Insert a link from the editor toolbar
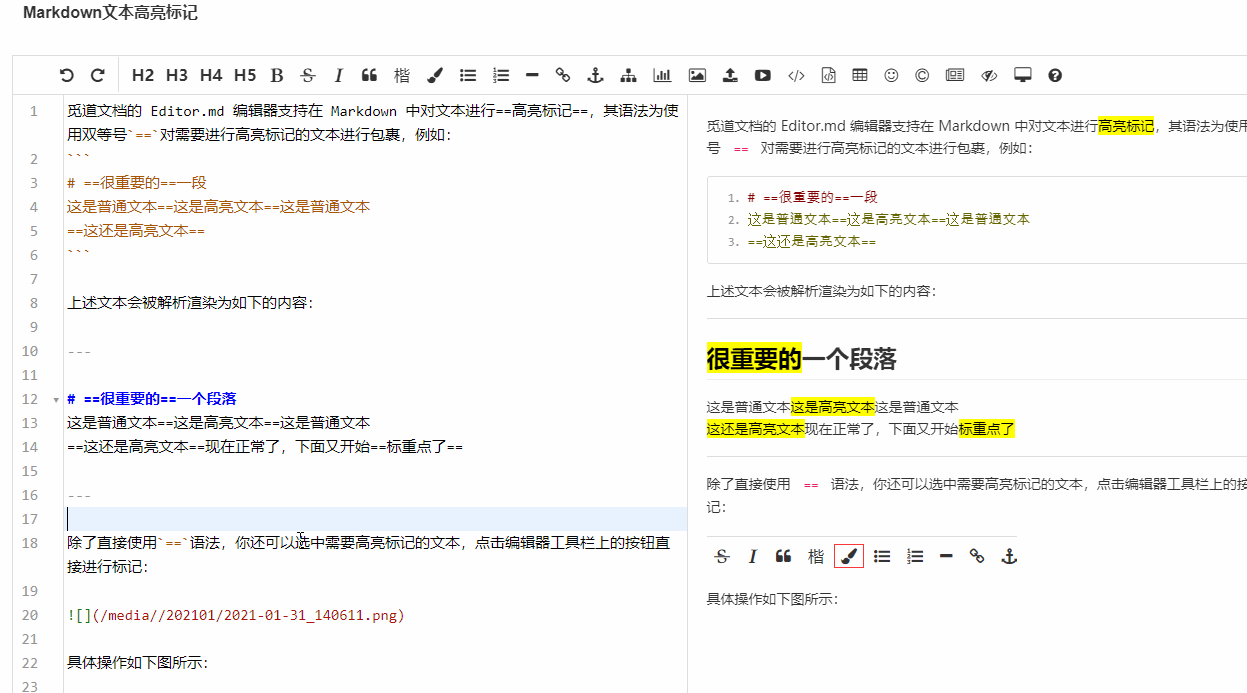The width and height of the screenshot is (1247, 693). 563,75
